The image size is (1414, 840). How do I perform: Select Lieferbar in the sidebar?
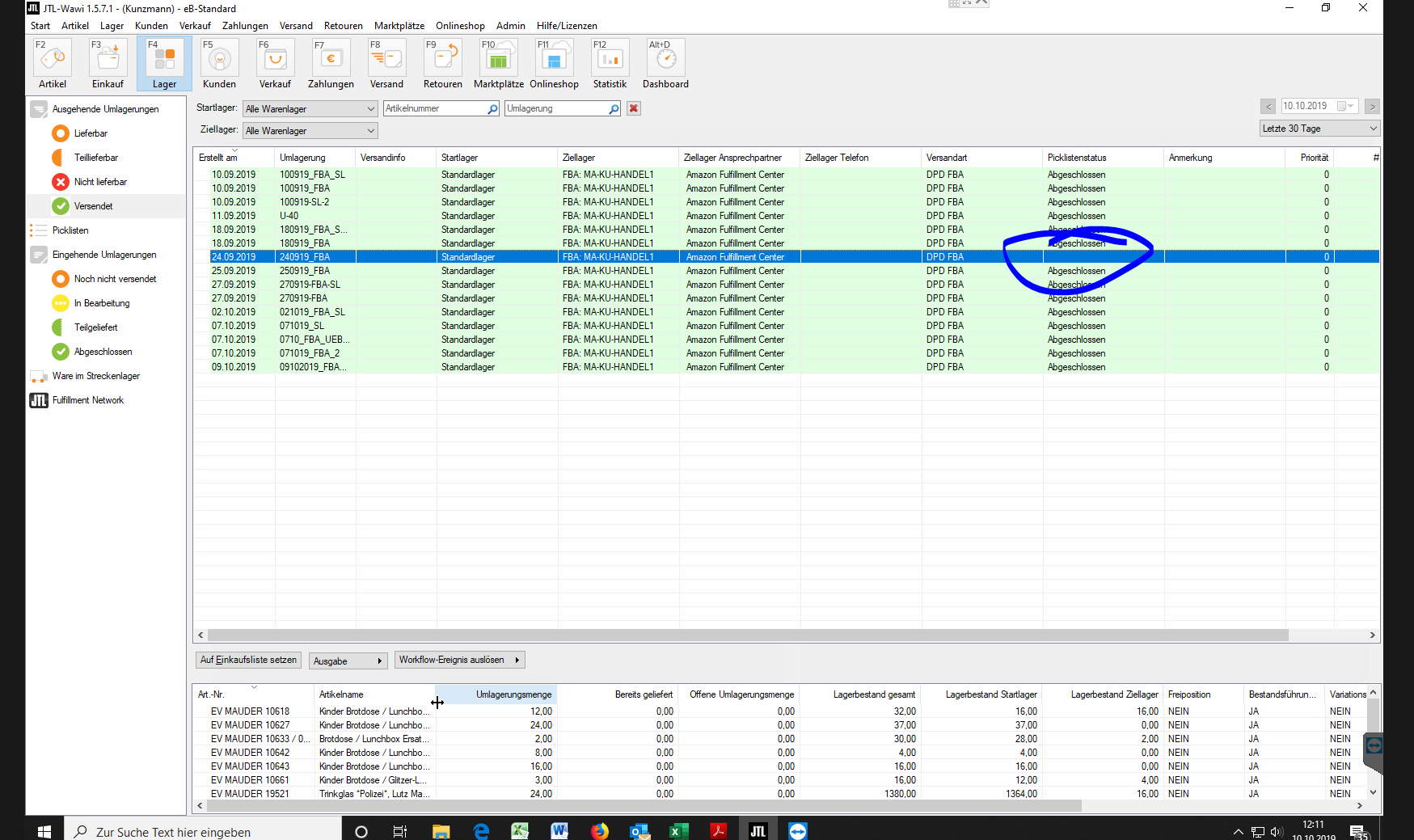[91, 133]
